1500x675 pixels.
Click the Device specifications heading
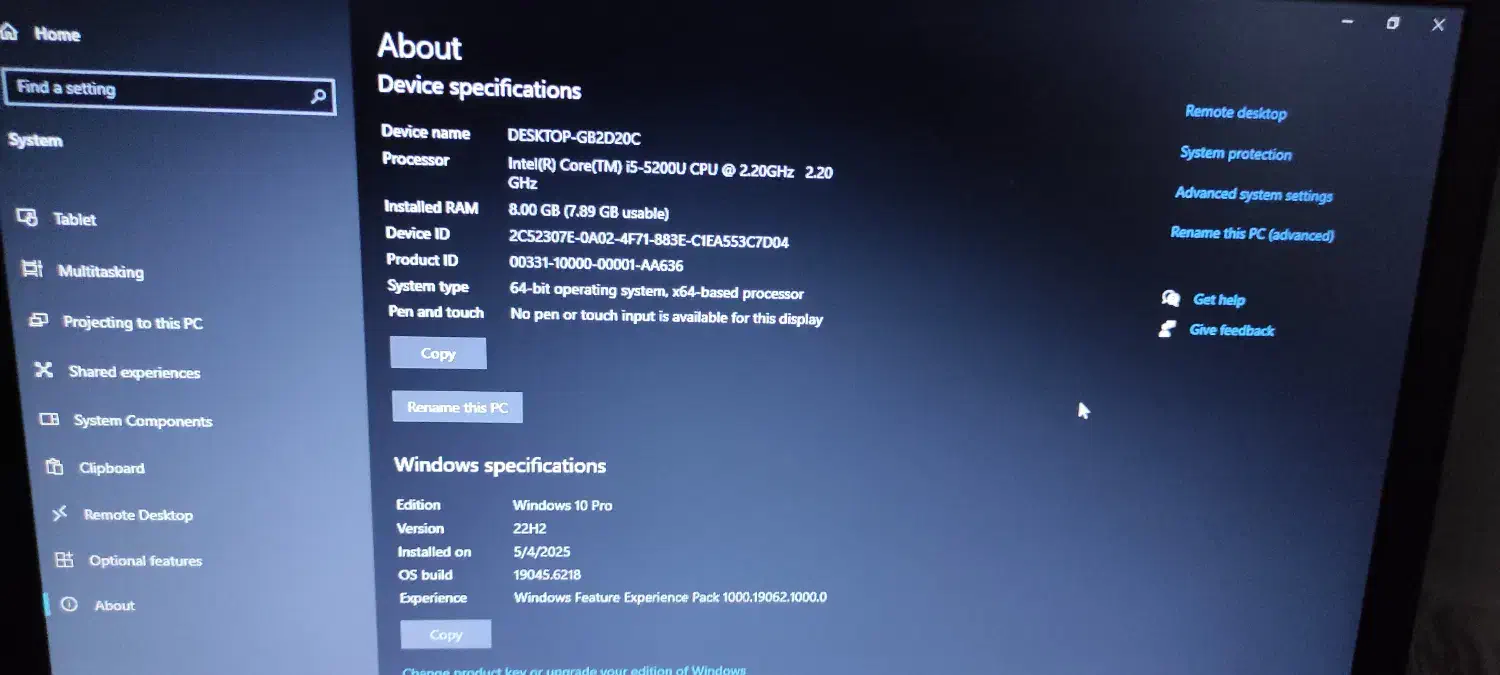479,88
